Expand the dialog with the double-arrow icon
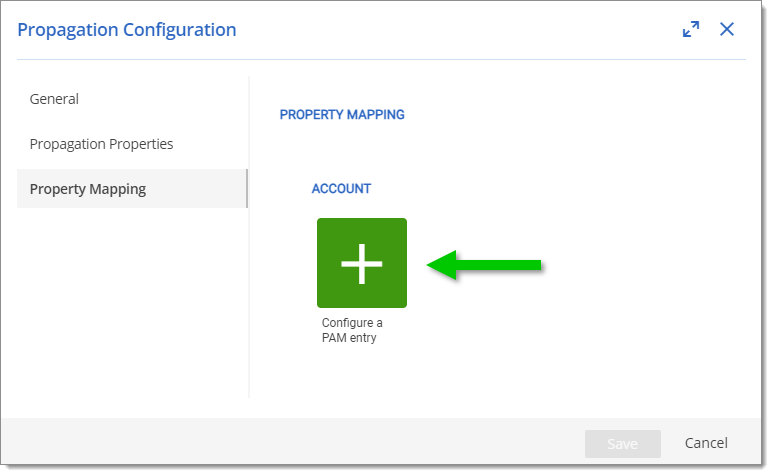This screenshot has height=475, width=772. (691, 29)
